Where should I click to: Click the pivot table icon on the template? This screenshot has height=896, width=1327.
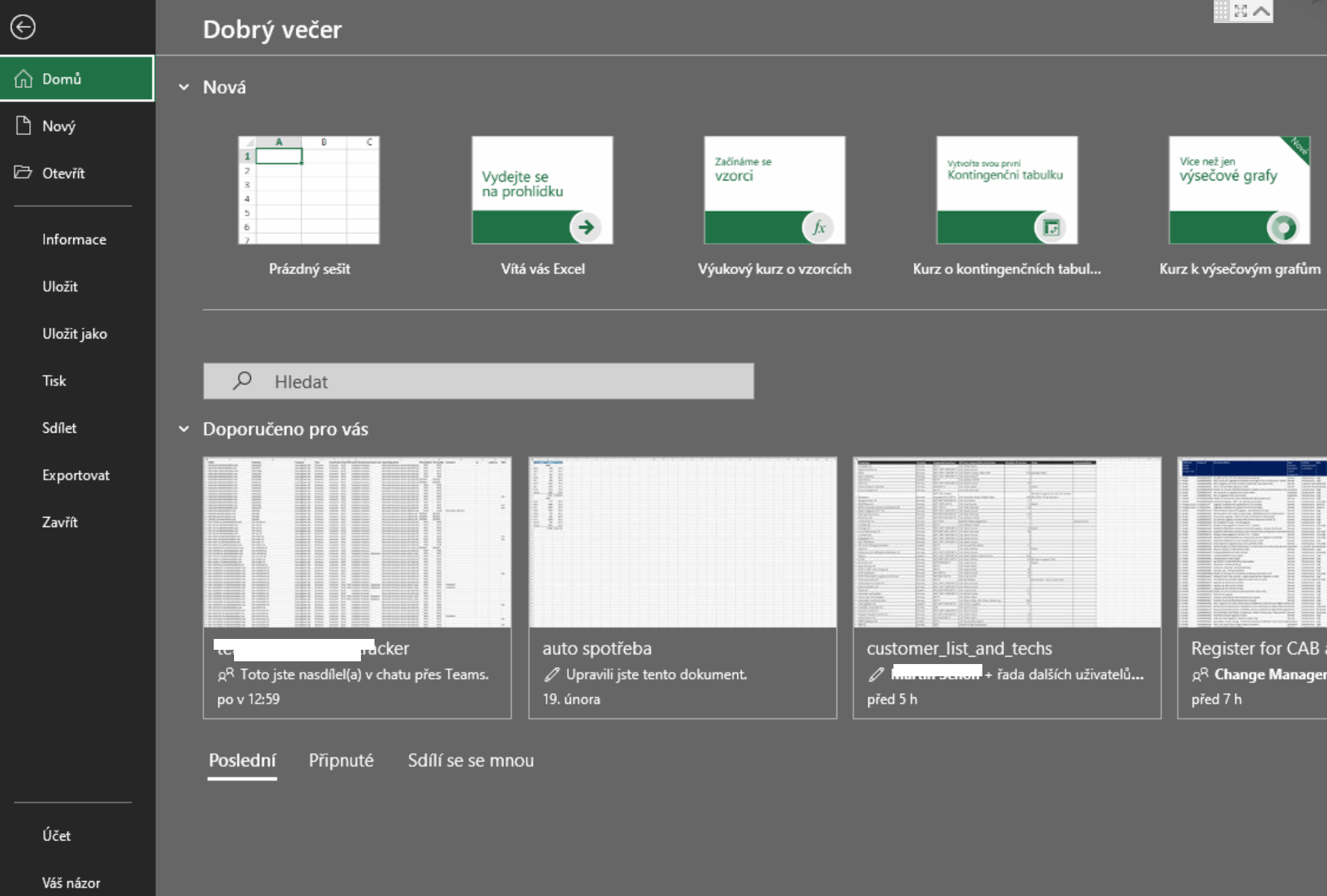pyautogui.click(x=1051, y=227)
